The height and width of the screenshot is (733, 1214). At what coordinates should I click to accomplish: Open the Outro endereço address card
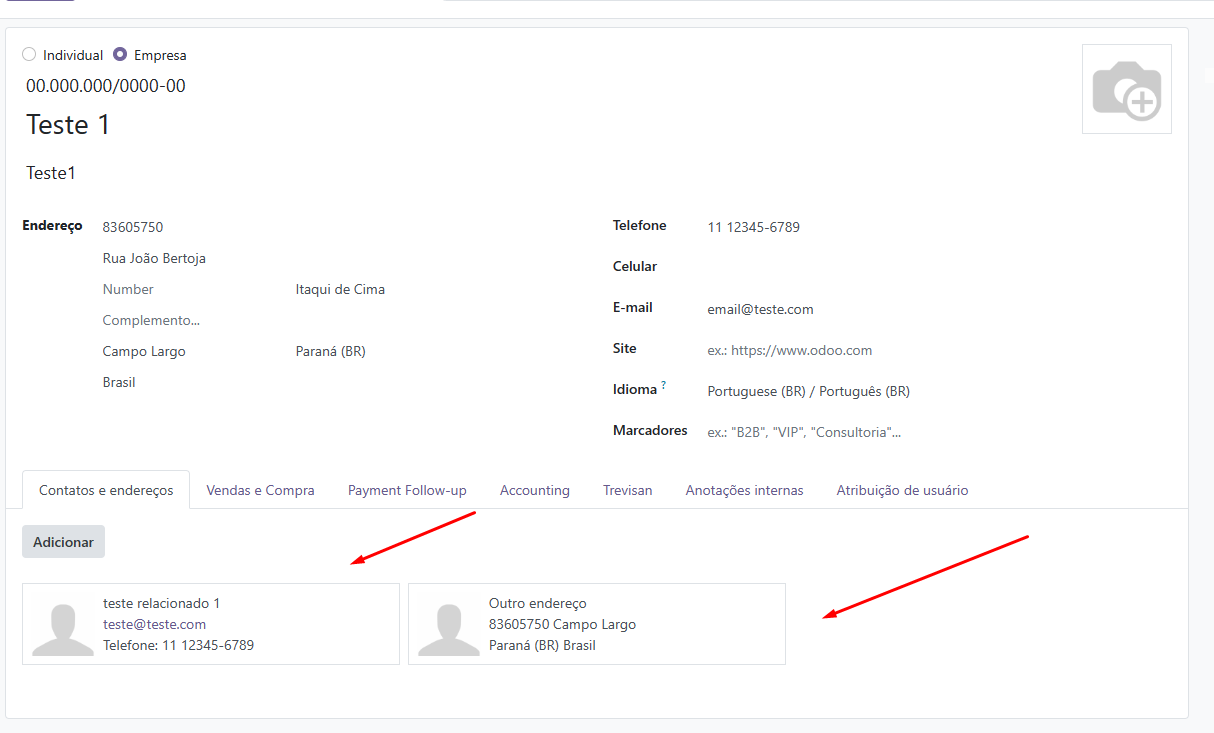pos(597,624)
